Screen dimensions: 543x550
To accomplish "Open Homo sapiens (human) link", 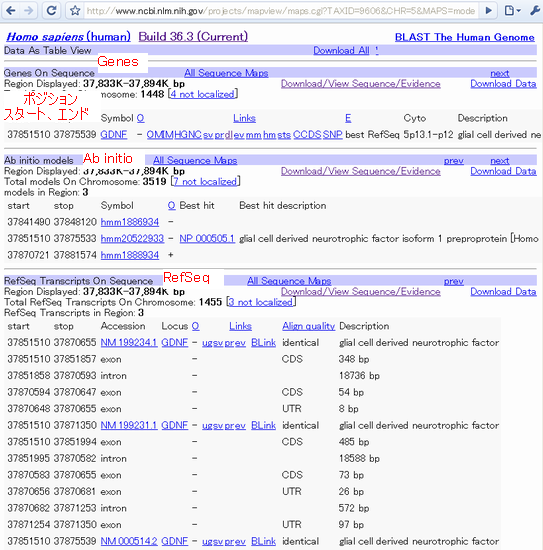I will [x=68, y=36].
